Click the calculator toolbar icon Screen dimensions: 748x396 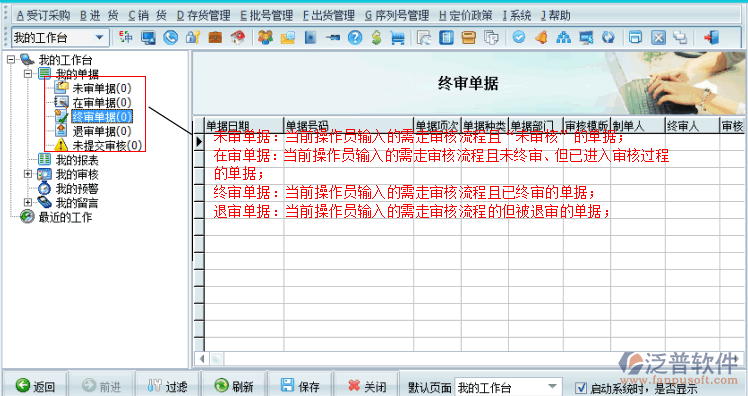tap(447, 37)
